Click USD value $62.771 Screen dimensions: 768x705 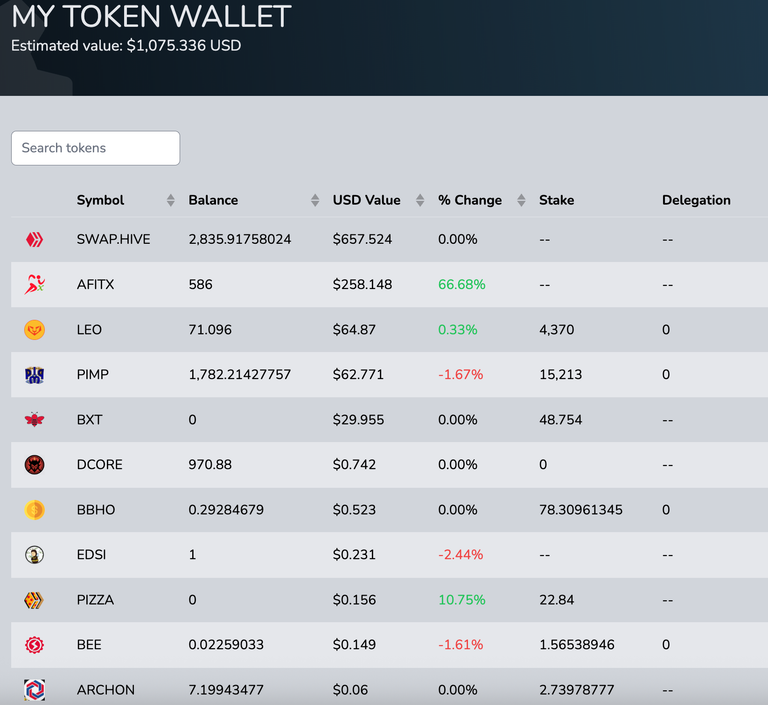point(358,375)
